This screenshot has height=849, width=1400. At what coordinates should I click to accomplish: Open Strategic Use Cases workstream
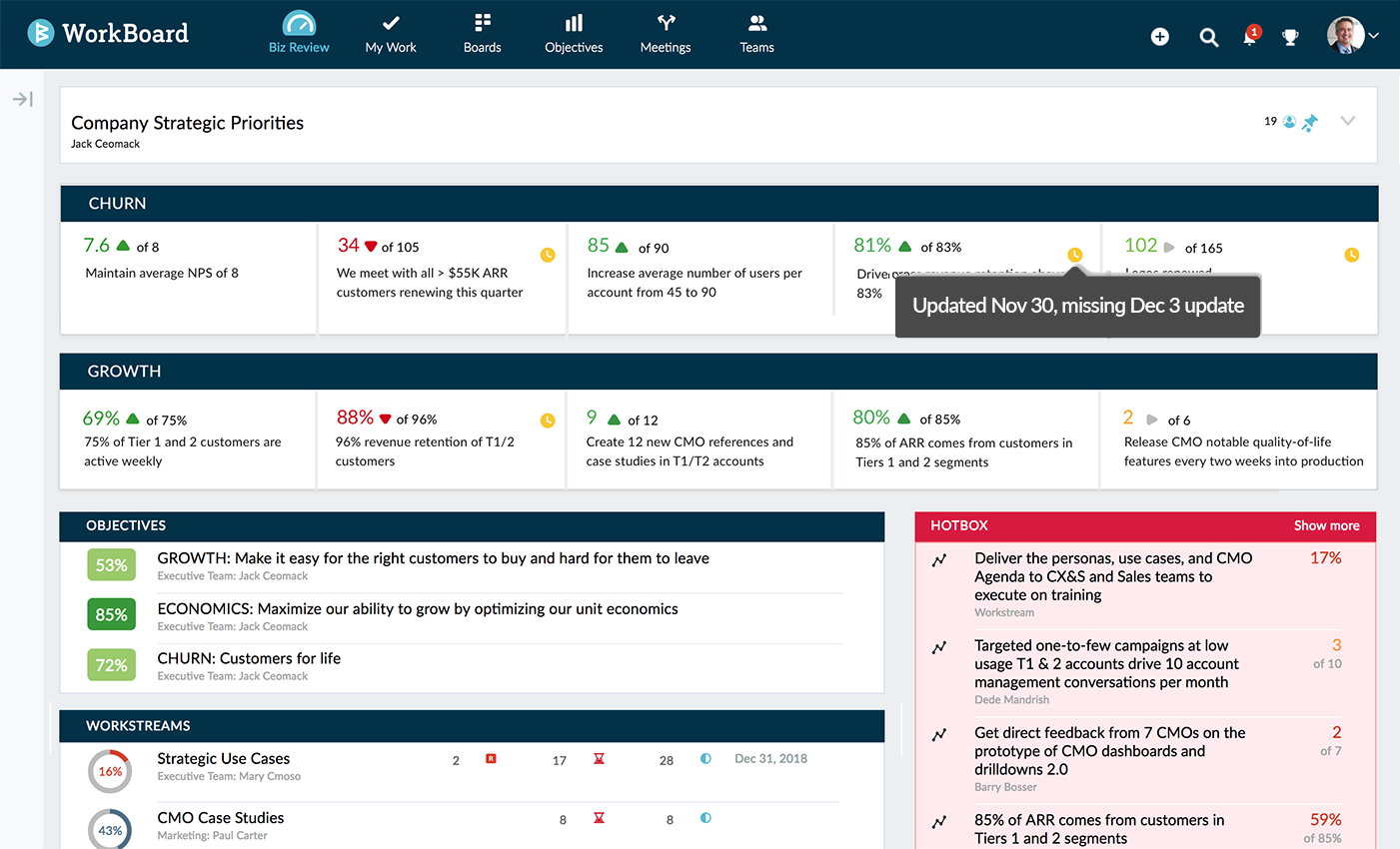(223, 759)
